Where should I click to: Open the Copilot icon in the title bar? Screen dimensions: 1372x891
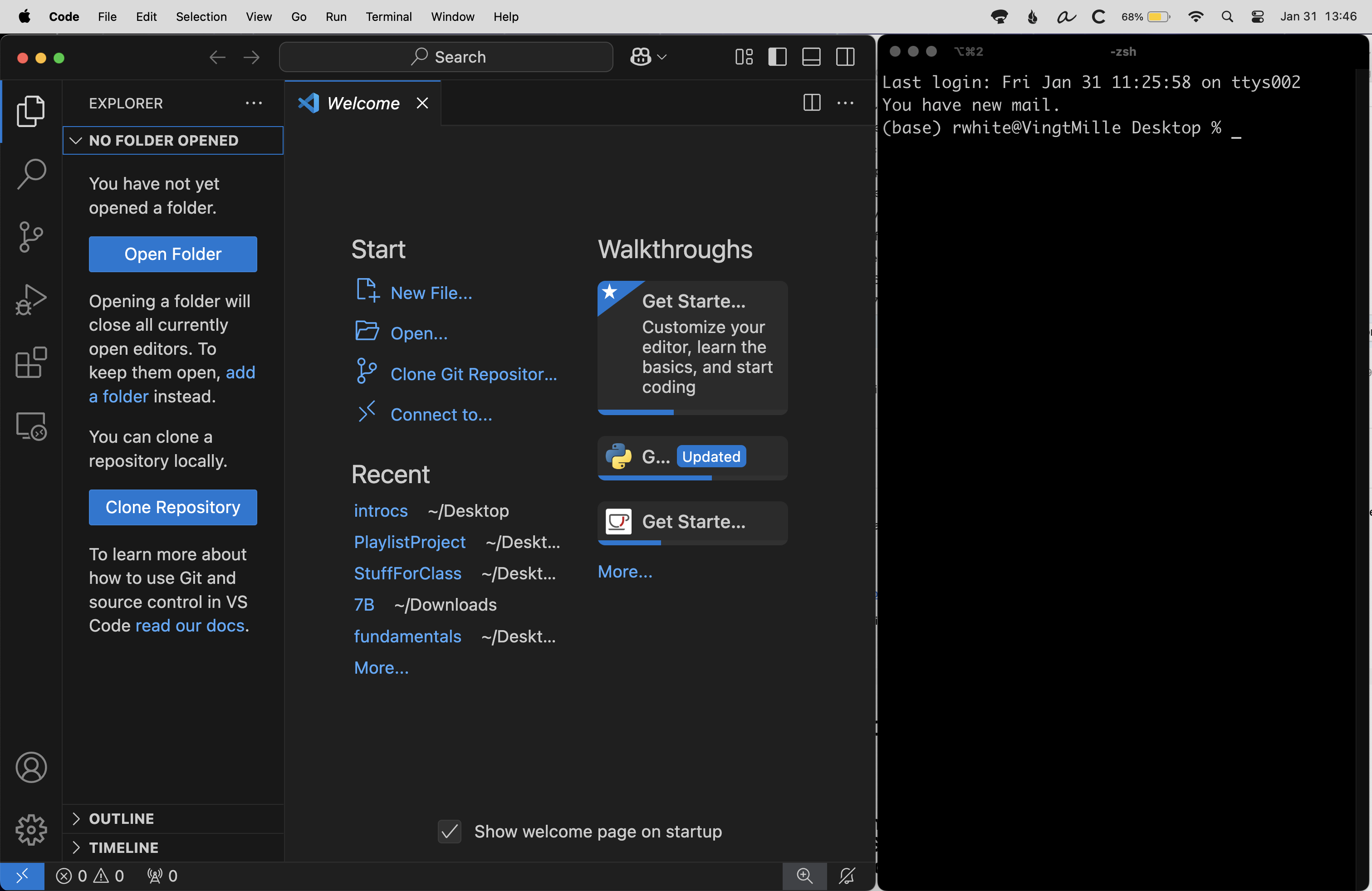click(x=641, y=56)
